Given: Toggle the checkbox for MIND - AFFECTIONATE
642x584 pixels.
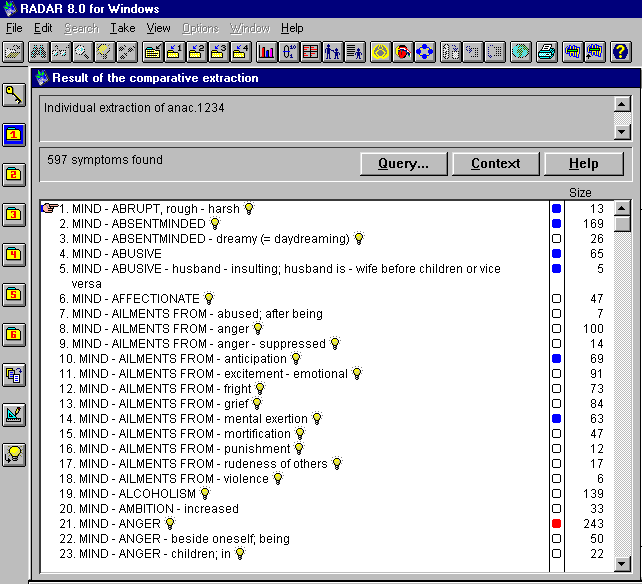Looking at the screenshot, I should tap(557, 299).
